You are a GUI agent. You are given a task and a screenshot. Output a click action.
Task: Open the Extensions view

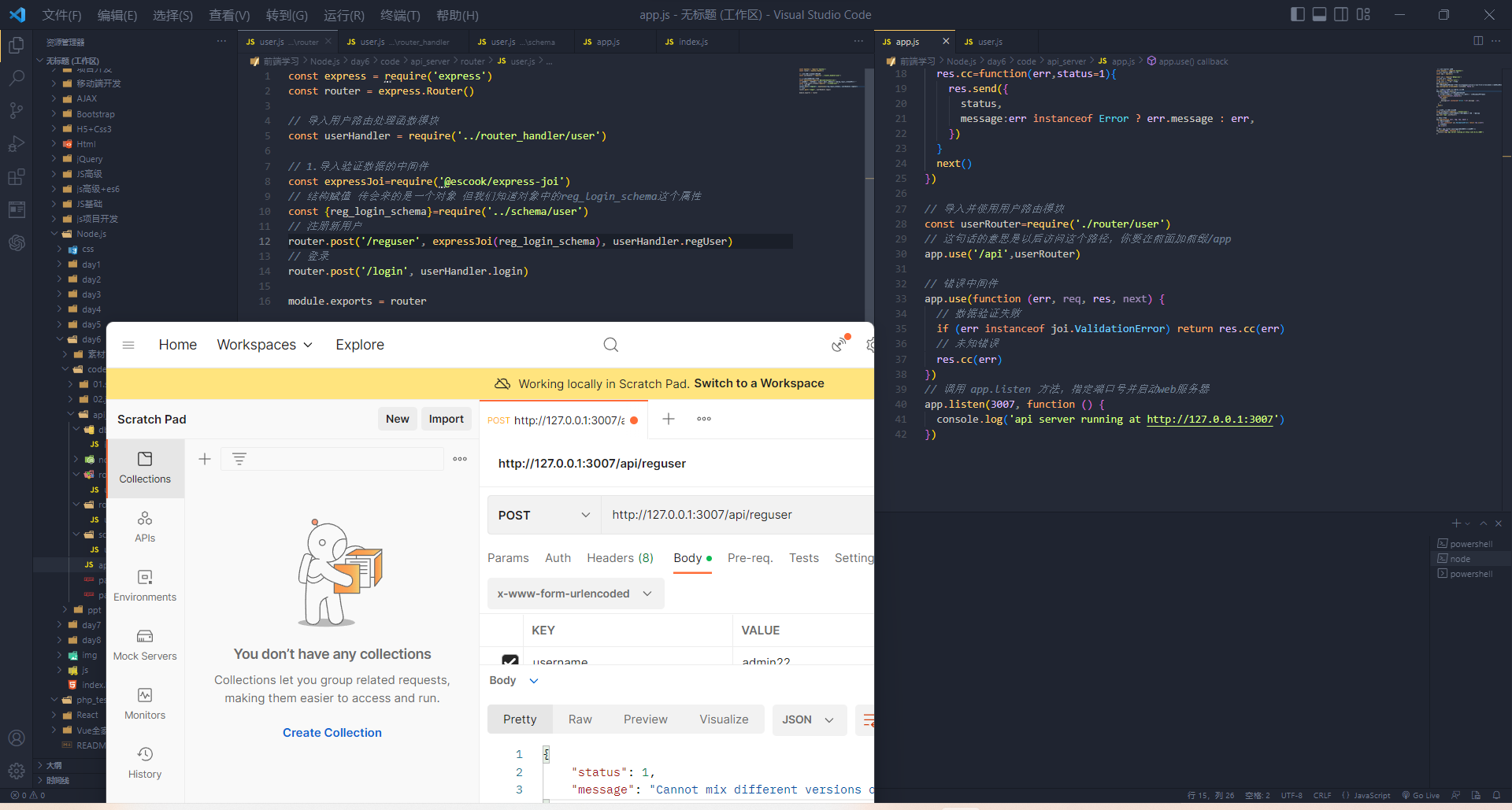point(16,176)
